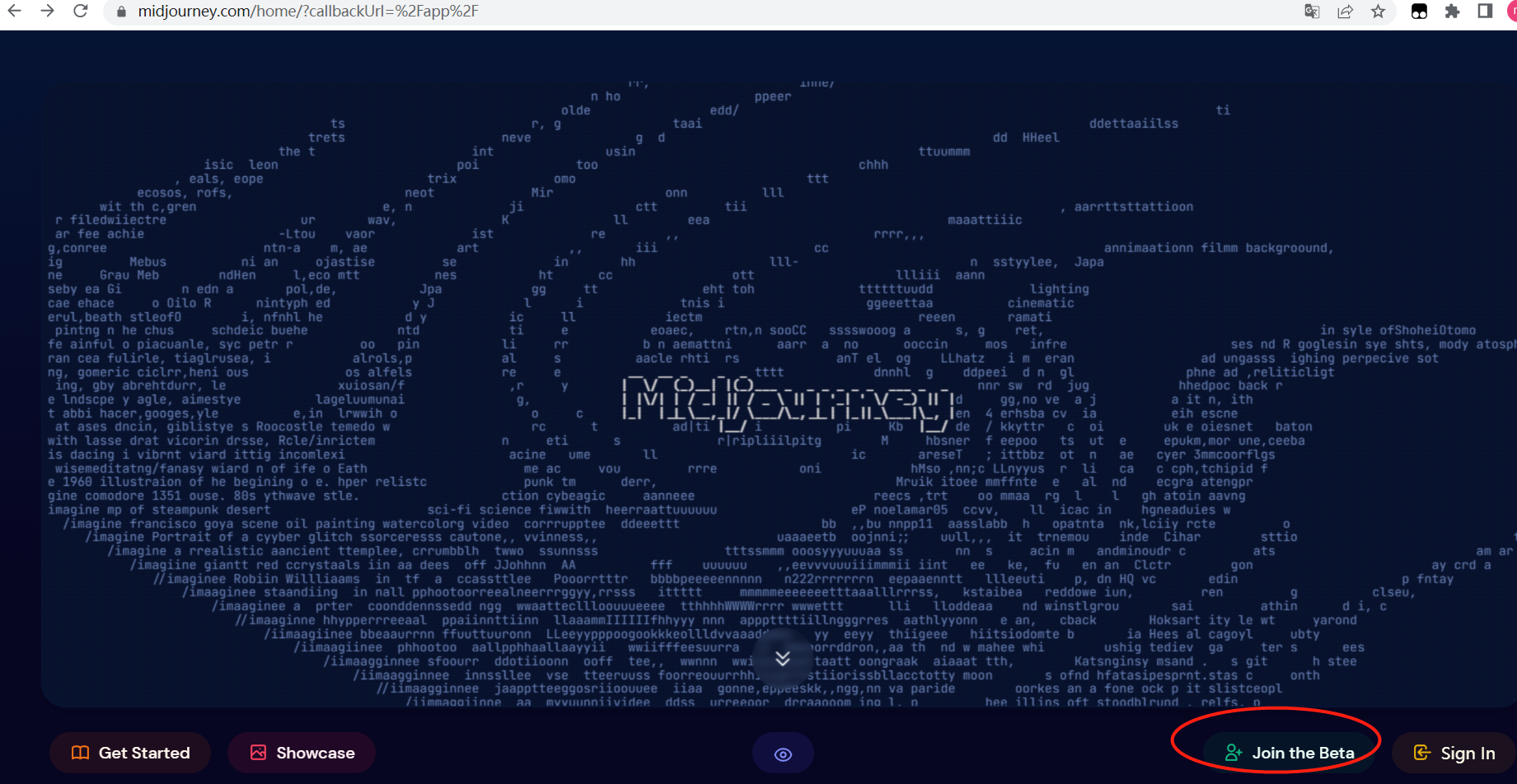Click the word 'cinematic'
The height and width of the screenshot is (784, 1517).
(1041, 303)
